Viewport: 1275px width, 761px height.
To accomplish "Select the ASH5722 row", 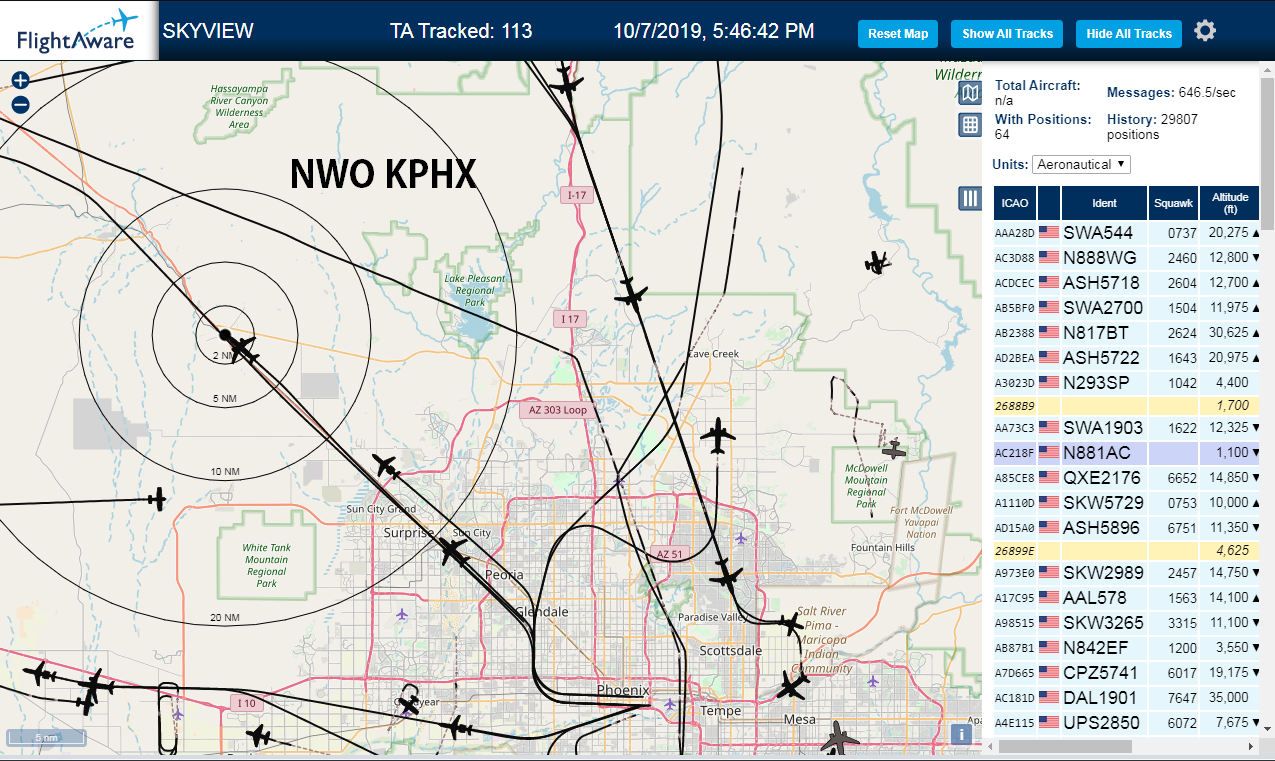I will (x=1127, y=357).
